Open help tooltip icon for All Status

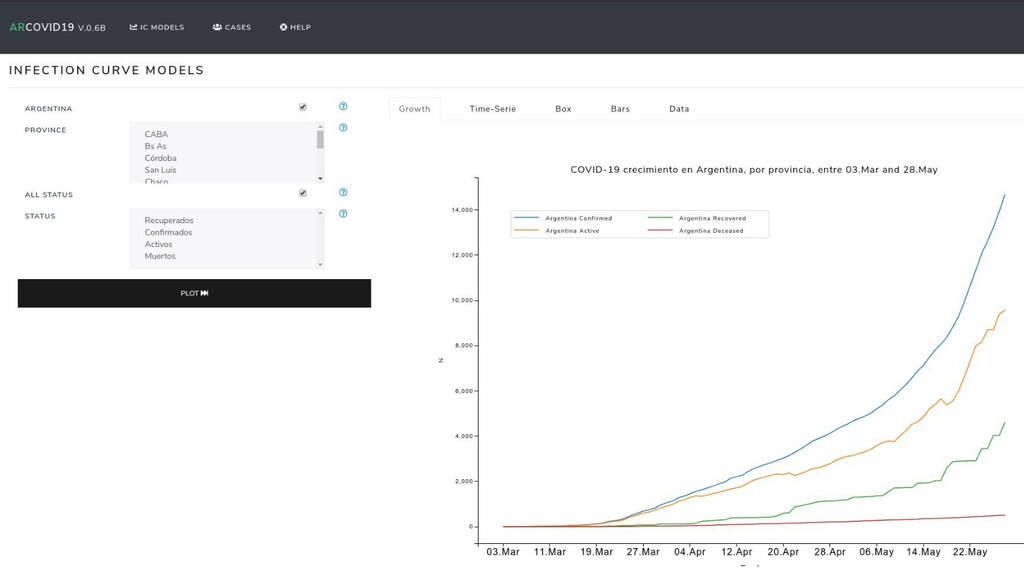(x=343, y=193)
